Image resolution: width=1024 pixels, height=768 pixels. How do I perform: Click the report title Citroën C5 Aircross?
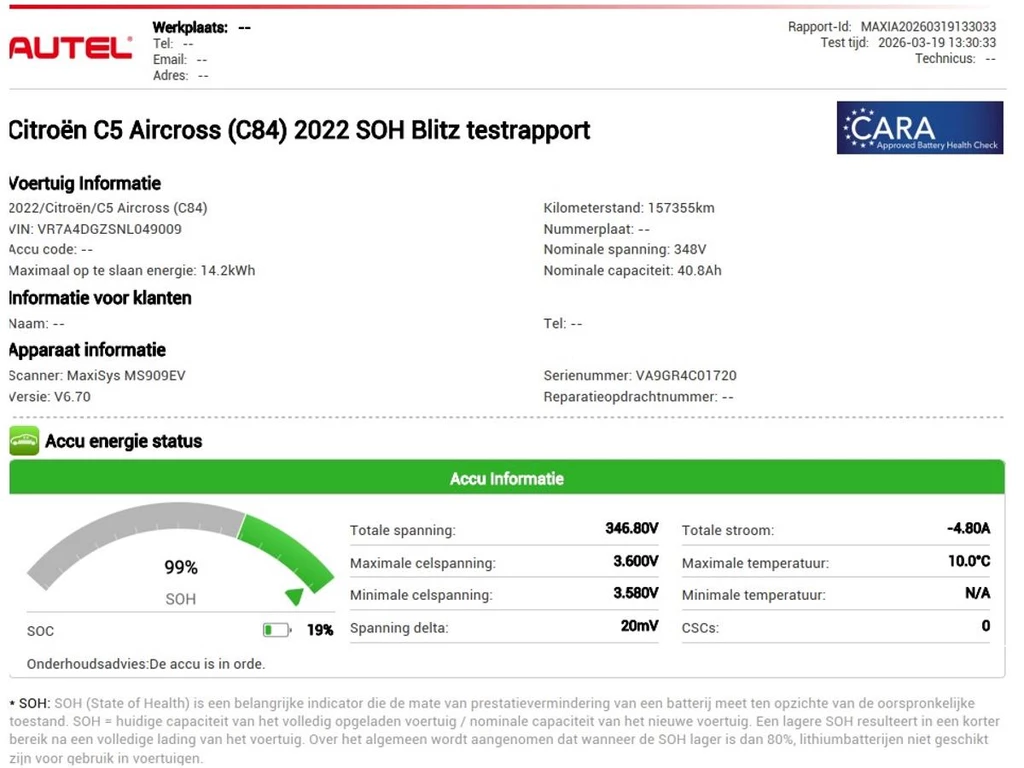pos(299,130)
